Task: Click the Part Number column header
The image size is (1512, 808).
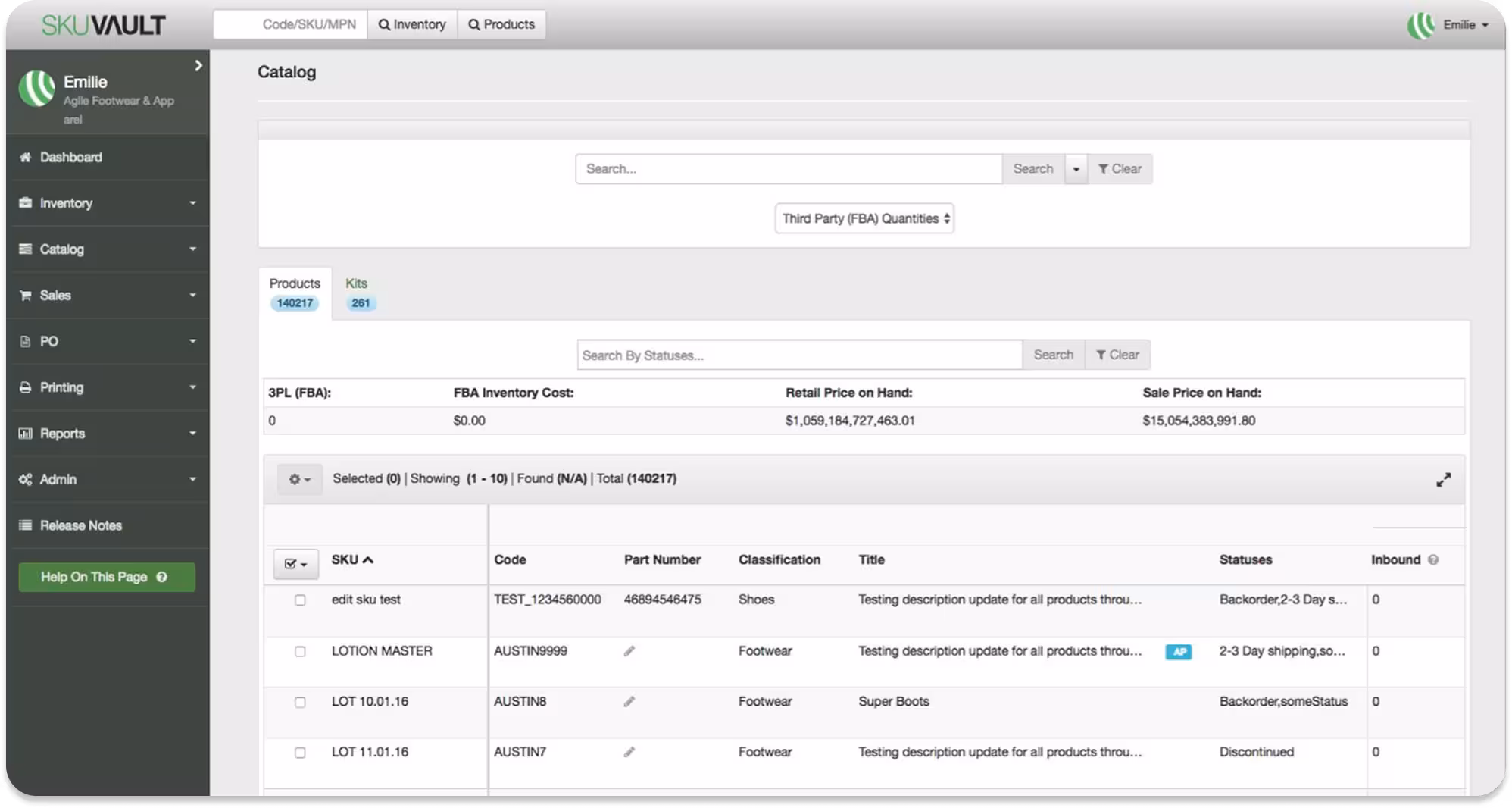Action: (x=662, y=560)
